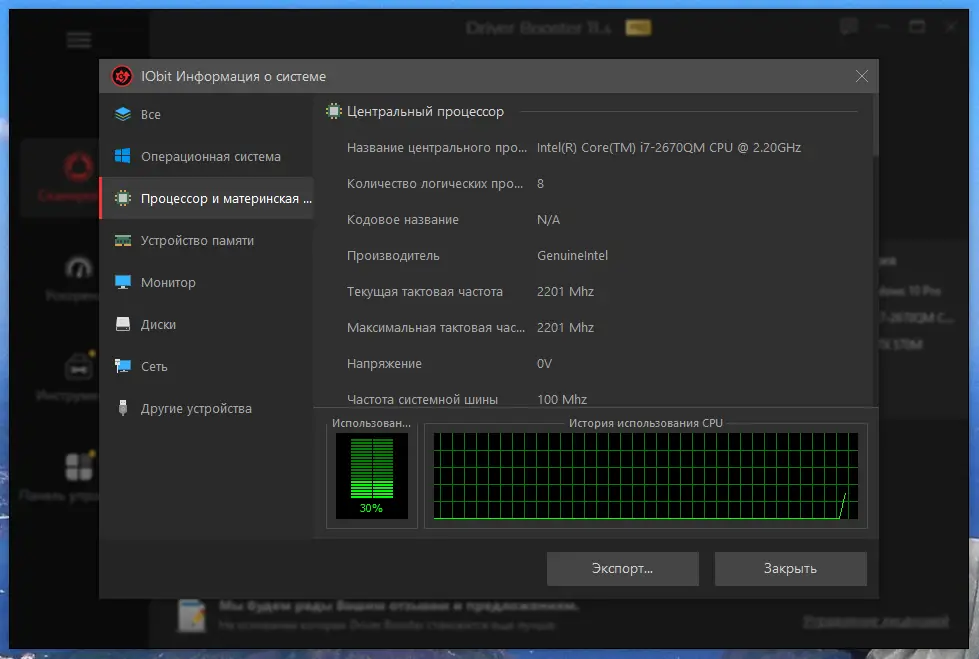Open the Операционная система section

206,156
